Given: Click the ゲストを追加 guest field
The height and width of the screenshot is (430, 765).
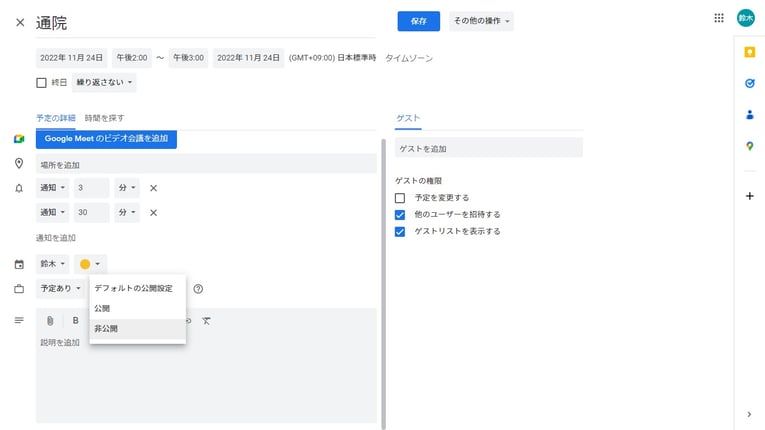Looking at the screenshot, I should tap(489, 148).
